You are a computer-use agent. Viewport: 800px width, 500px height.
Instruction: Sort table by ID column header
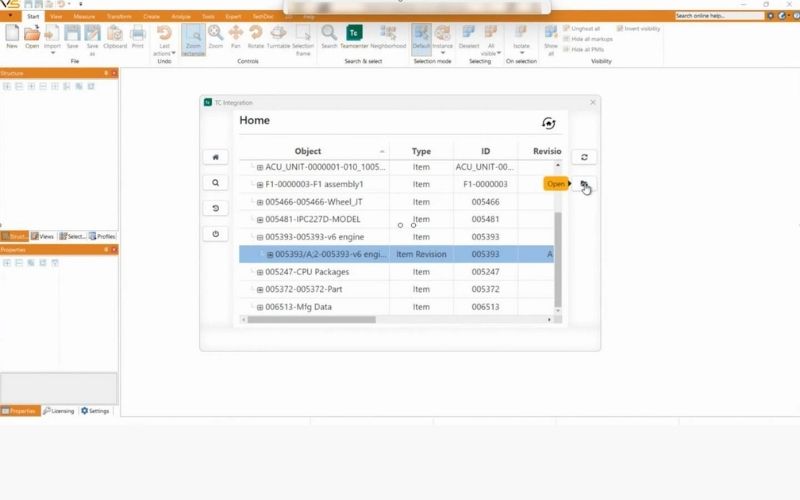click(485, 151)
